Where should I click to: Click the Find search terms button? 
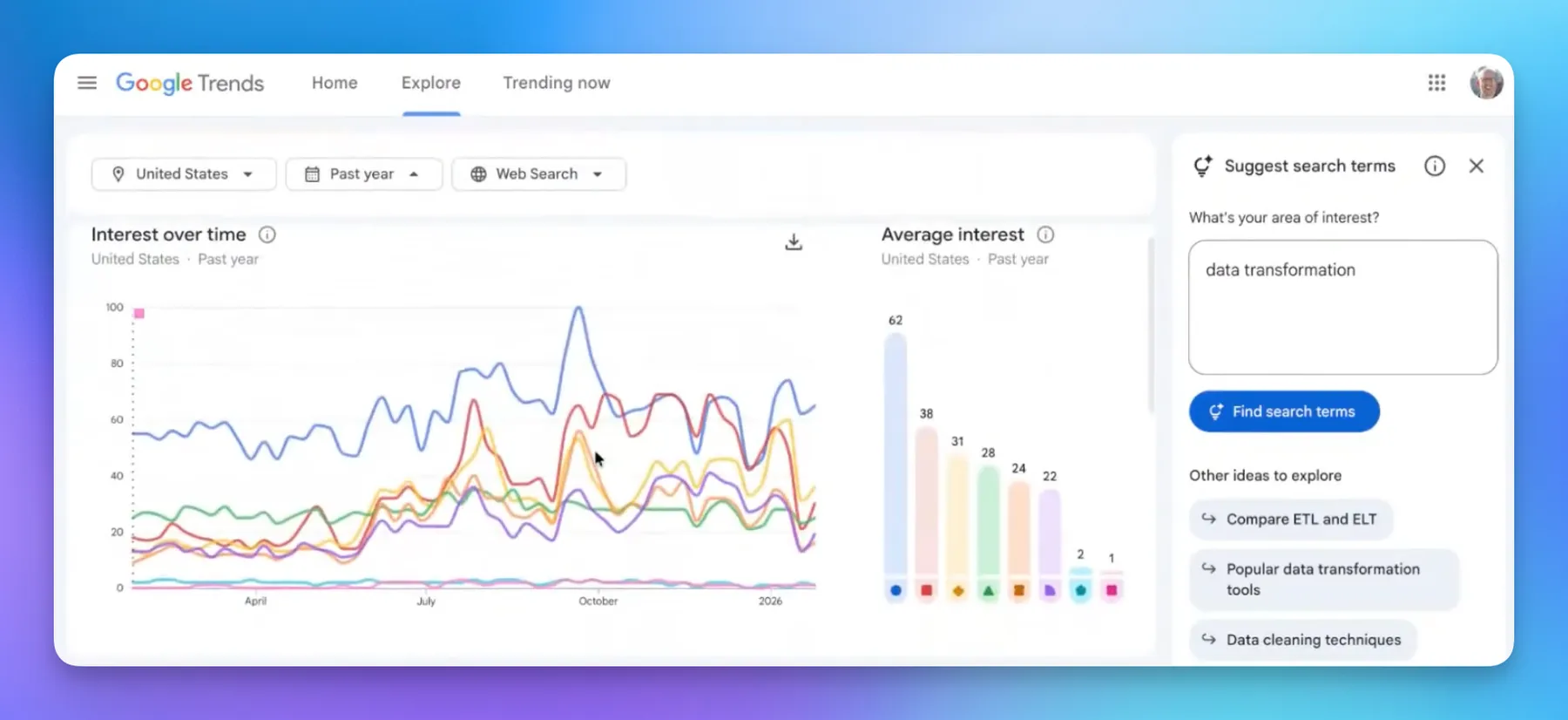coord(1283,411)
